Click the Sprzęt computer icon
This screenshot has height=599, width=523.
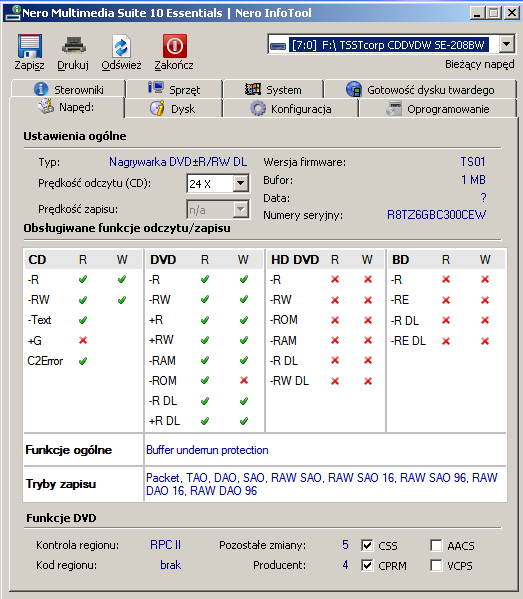coord(155,88)
